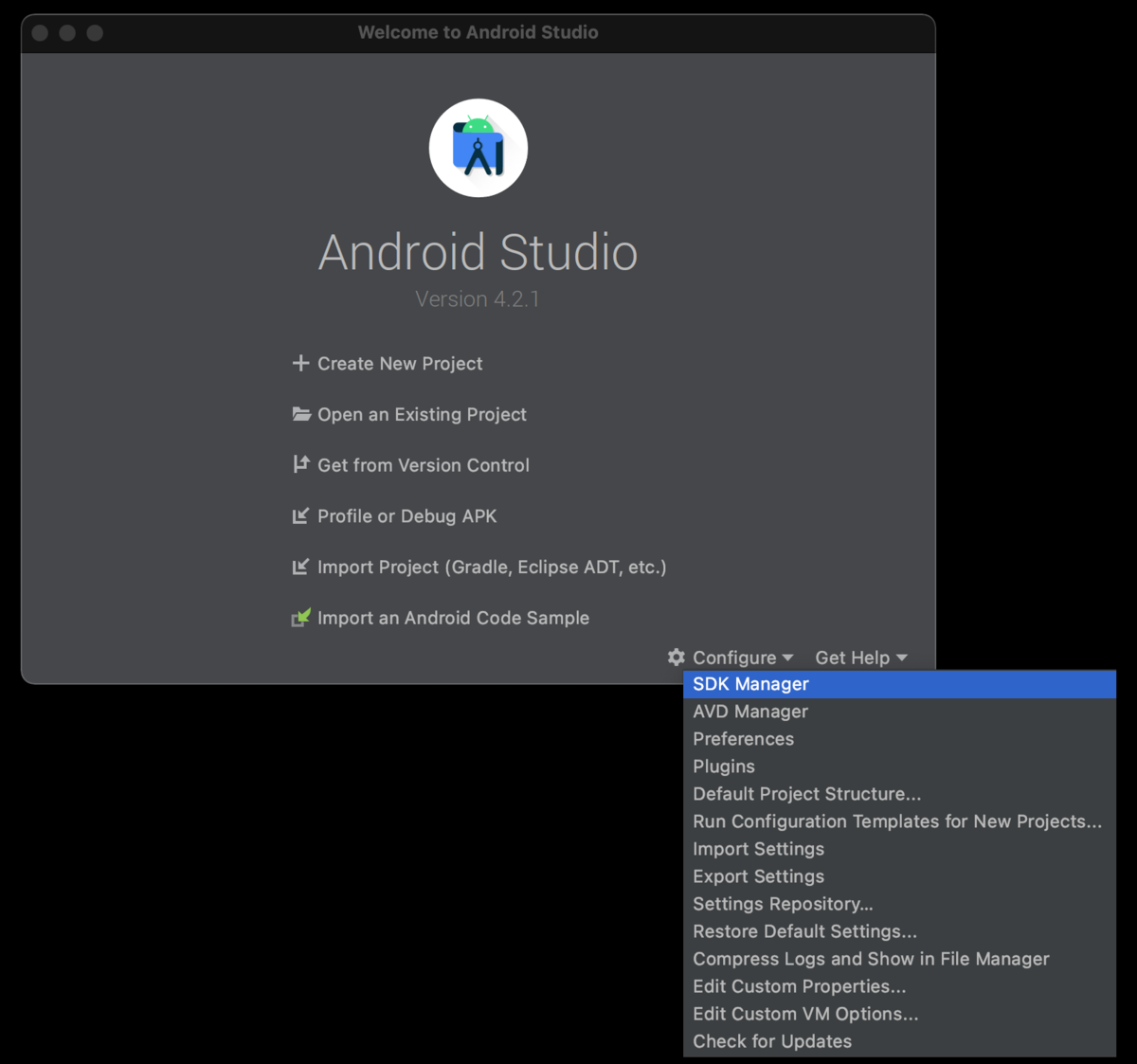Choose Compress Logs and Show in File Manager
Image resolution: width=1137 pixels, height=1064 pixels.
(899, 959)
